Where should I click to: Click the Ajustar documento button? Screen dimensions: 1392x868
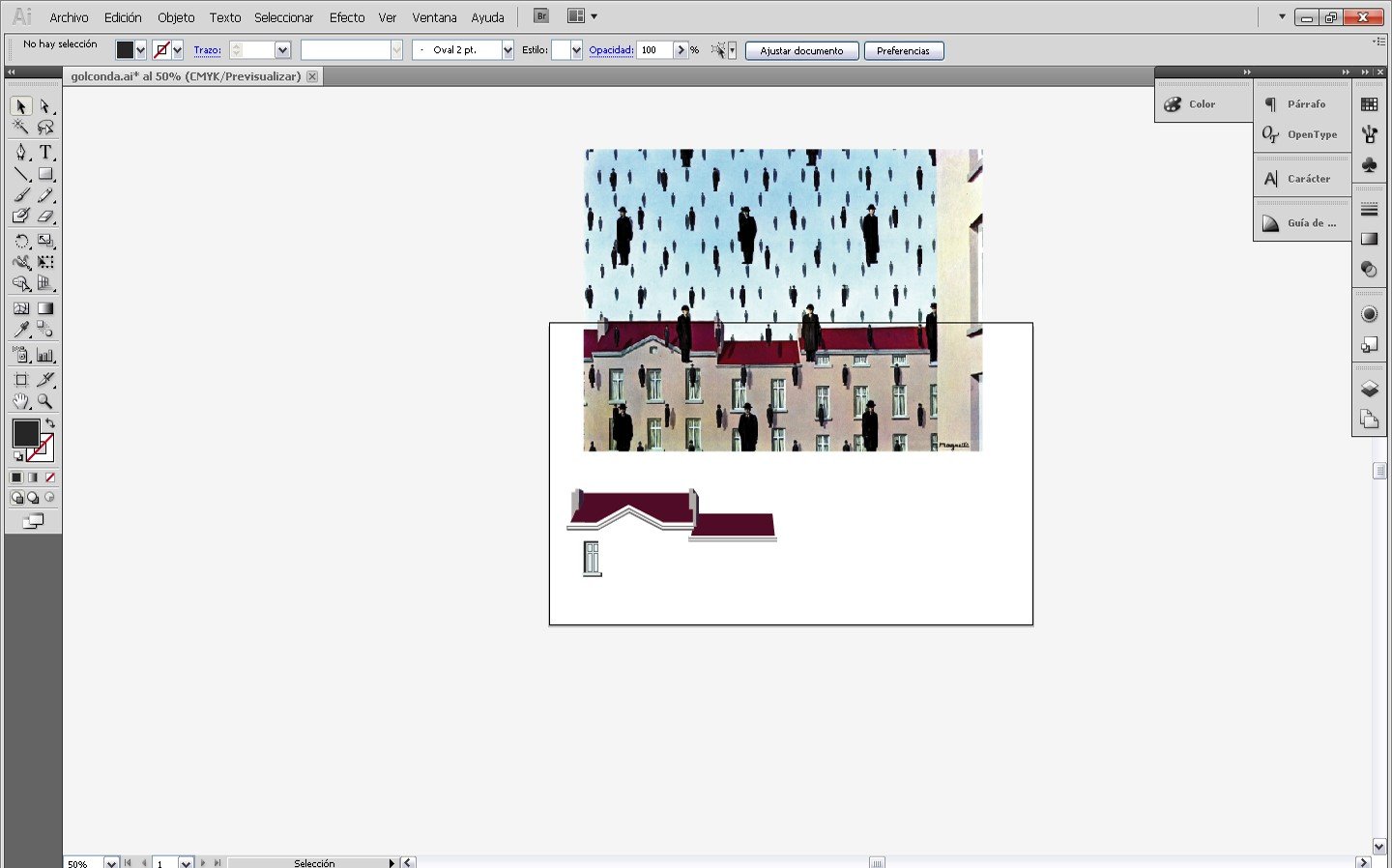(x=801, y=50)
